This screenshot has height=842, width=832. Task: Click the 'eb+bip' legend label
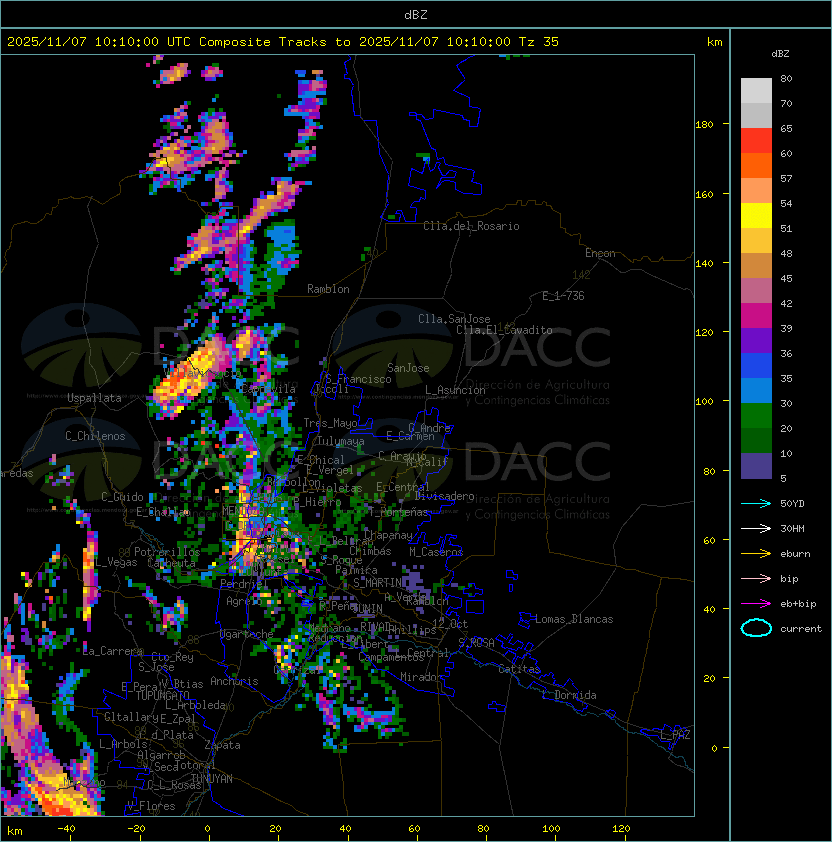[x=798, y=604]
